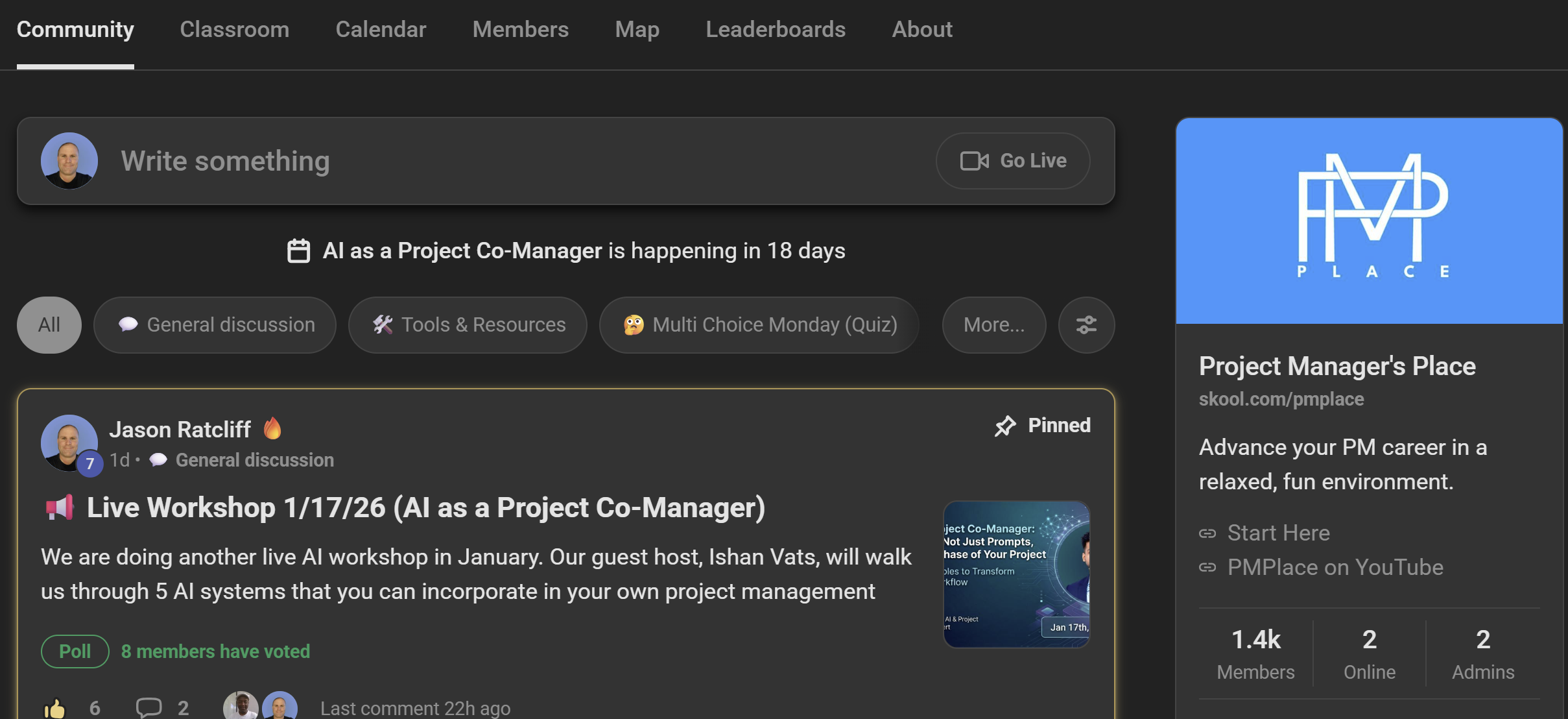The image size is (1568, 719).
Task: Go to the Members tab
Action: click(520, 29)
